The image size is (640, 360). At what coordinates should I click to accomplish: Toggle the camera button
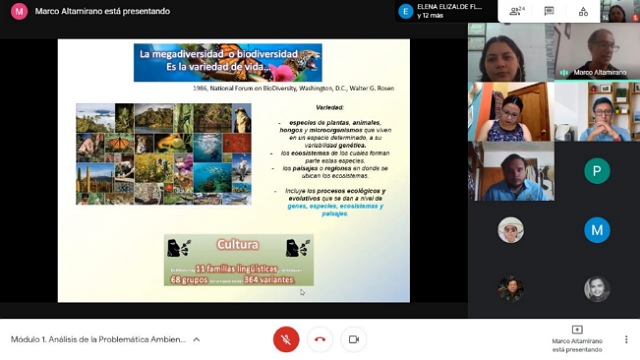coord(353,339)
